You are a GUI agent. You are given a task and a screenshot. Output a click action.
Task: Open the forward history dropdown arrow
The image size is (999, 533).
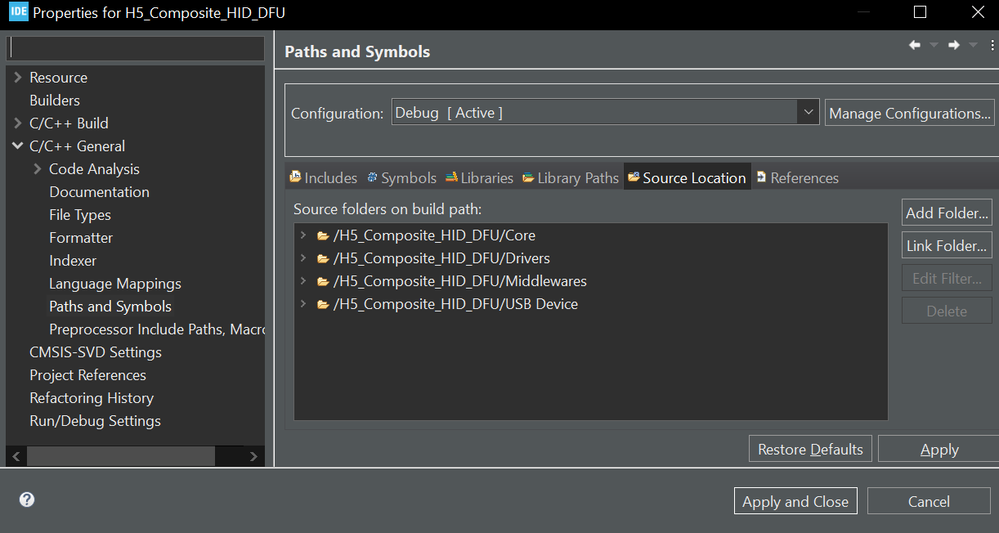coord(973,45)
